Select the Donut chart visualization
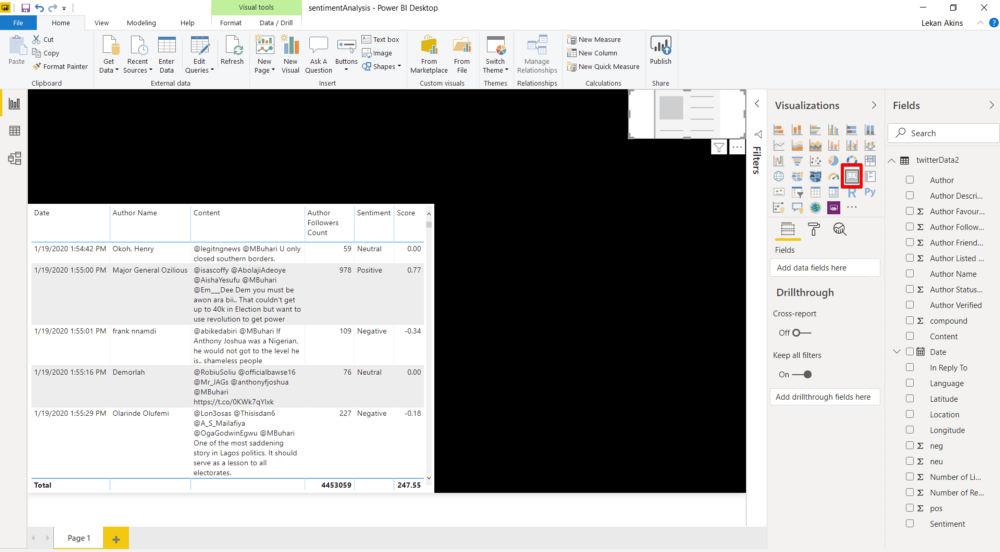 852,161
